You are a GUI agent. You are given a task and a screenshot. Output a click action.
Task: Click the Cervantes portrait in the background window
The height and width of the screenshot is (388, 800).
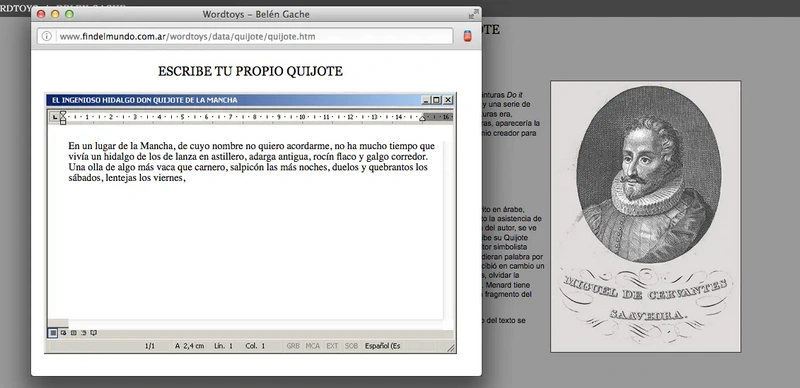[x=645, y=216]
